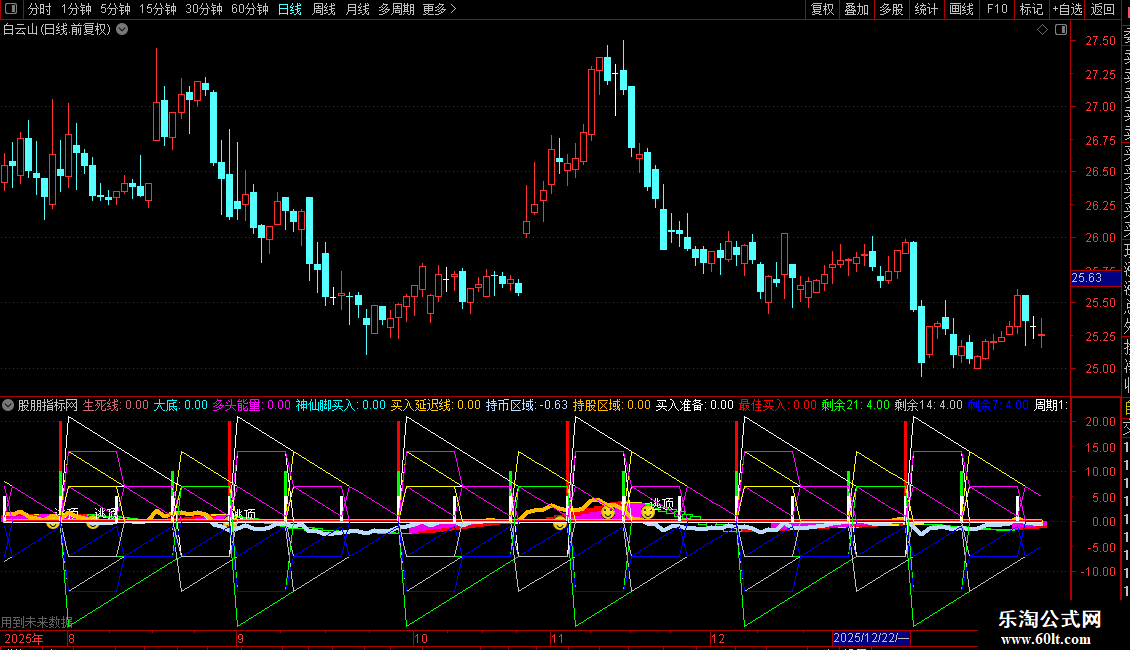The width and height of the screenshot is (1130, 650).
Task: Activate the 画线 drawing tool
Action: (961, 9)
